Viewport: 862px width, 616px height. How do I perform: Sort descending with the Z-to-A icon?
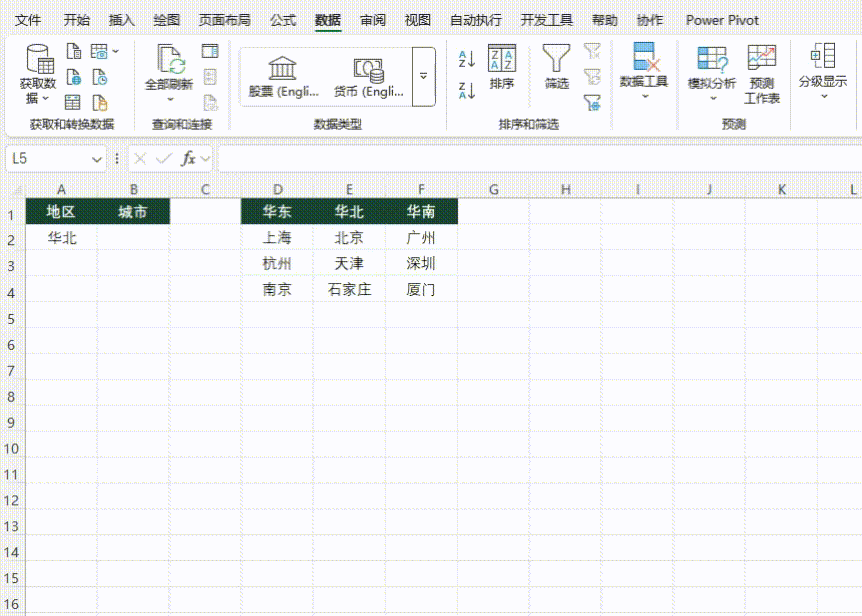click(467, 91)
